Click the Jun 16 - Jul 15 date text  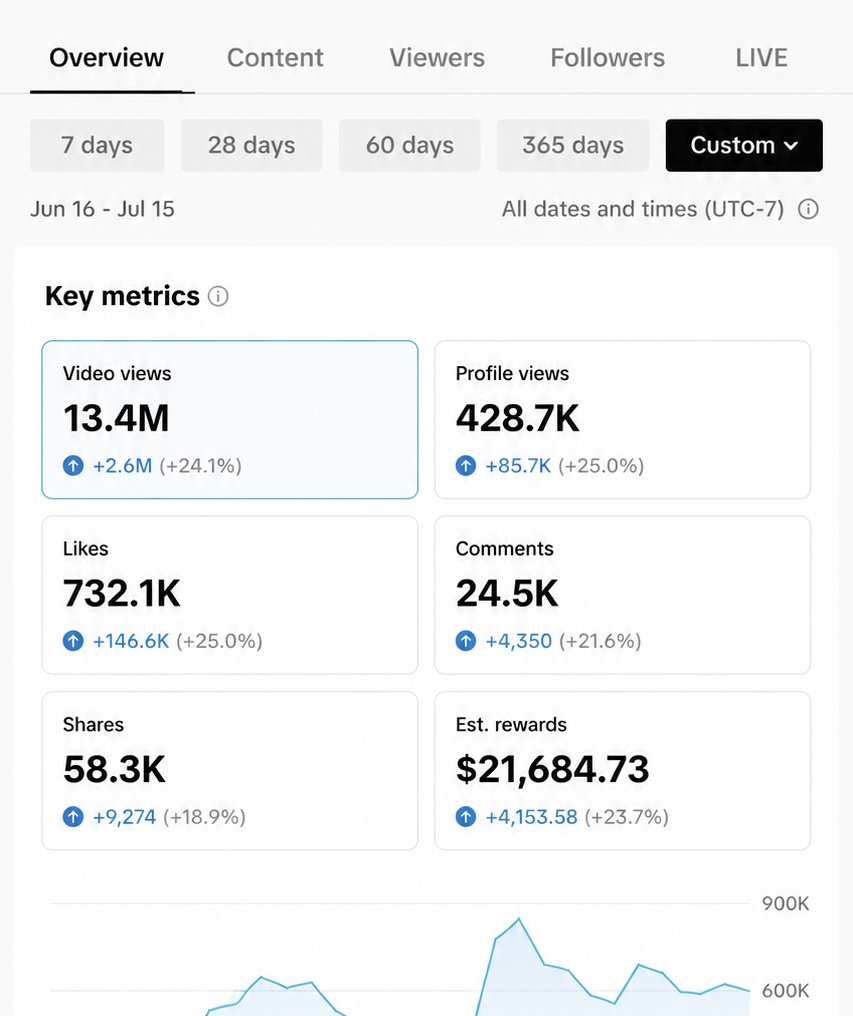point(102,209)
